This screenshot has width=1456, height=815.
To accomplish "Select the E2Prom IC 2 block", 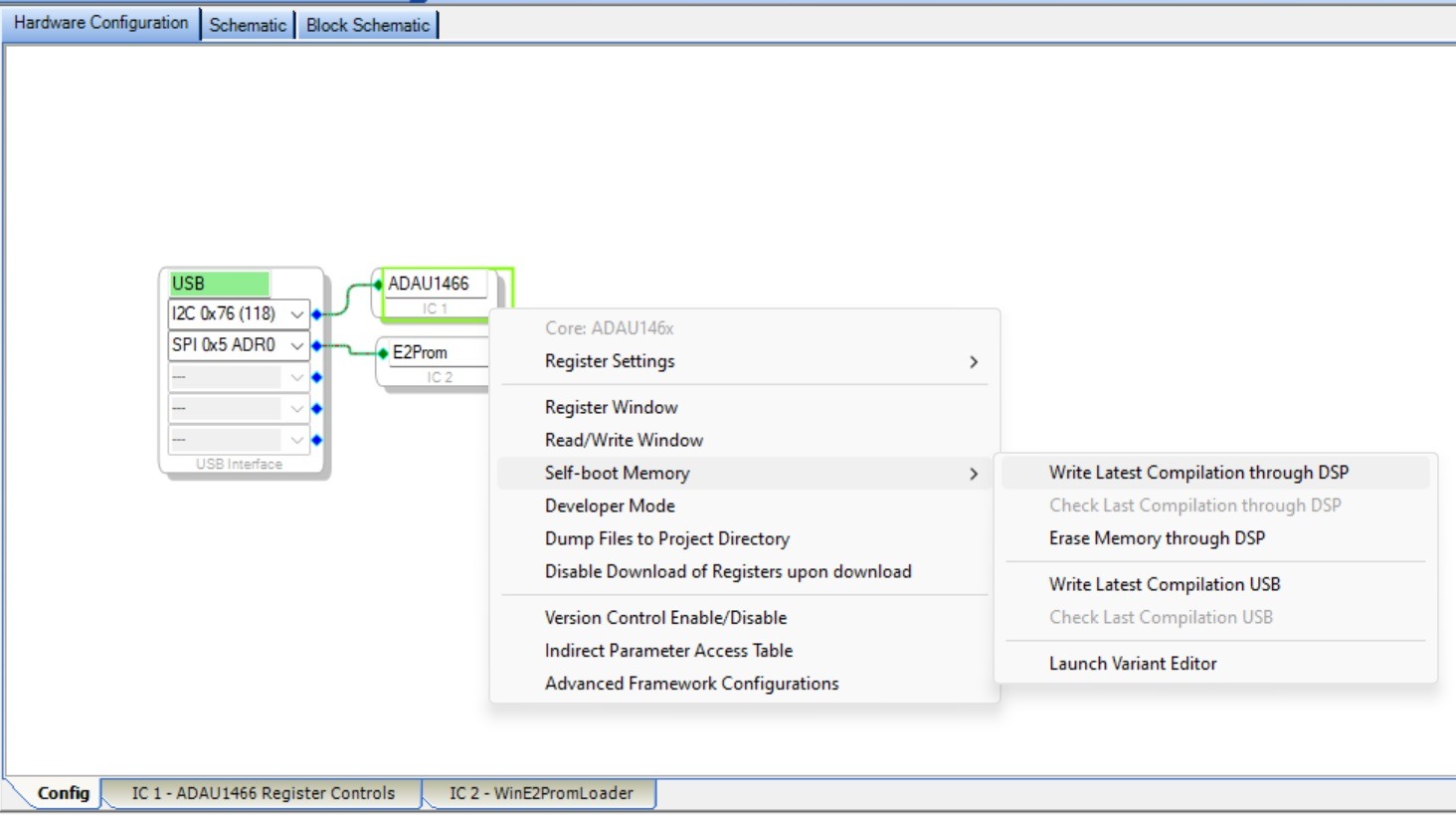I will click(x=434, y=362).
